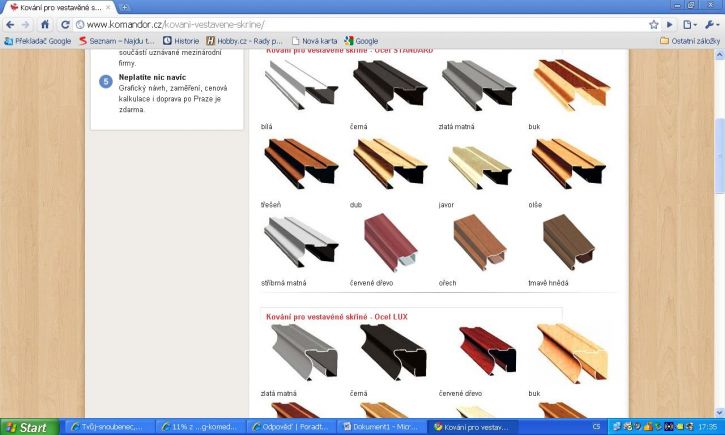The height and width of the screenshot is (435, 725).
Task: Open the Google bookmark
Action: tap(361, 41)
